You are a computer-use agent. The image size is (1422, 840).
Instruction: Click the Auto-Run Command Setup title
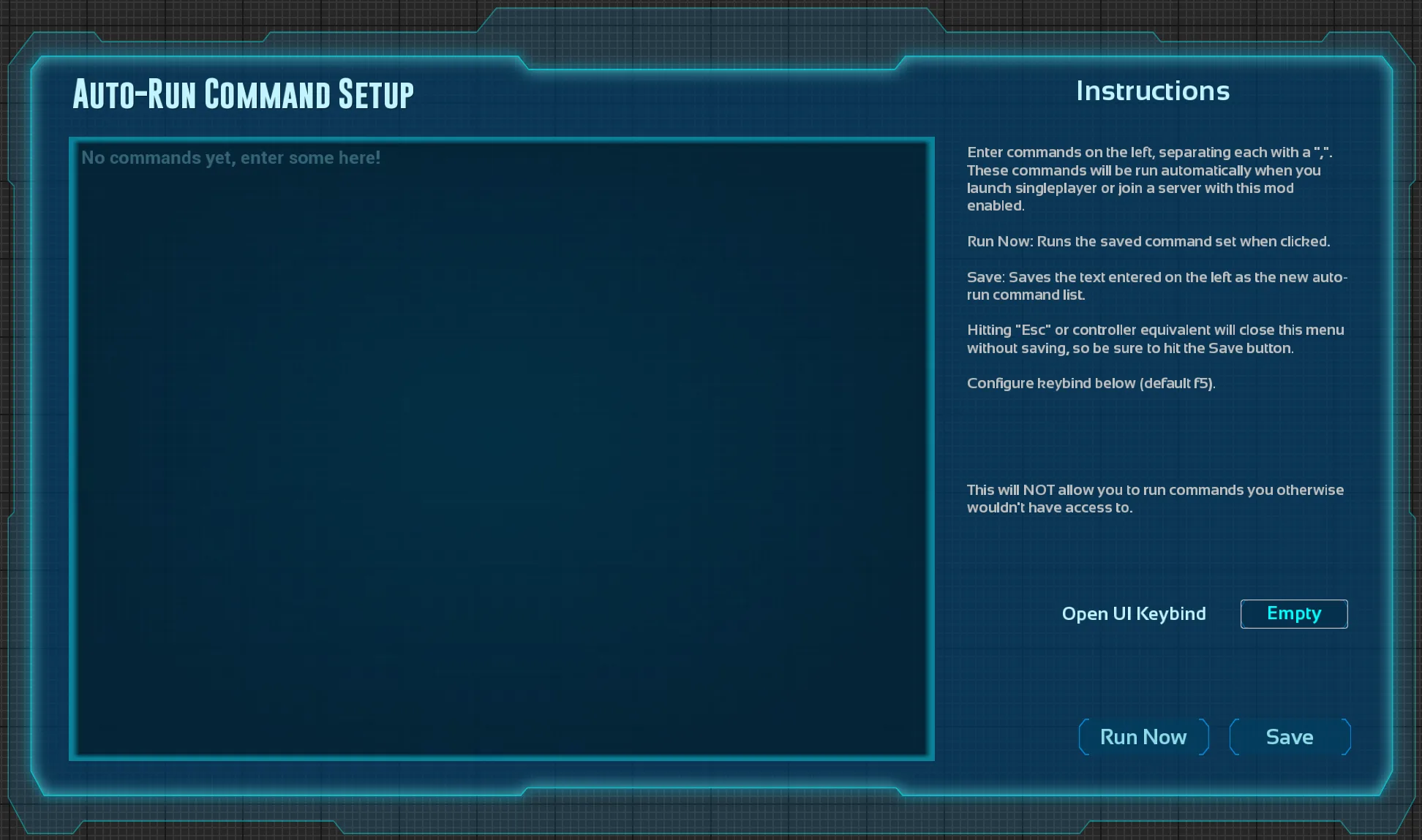pyautogui.click(x=243, y=94)
